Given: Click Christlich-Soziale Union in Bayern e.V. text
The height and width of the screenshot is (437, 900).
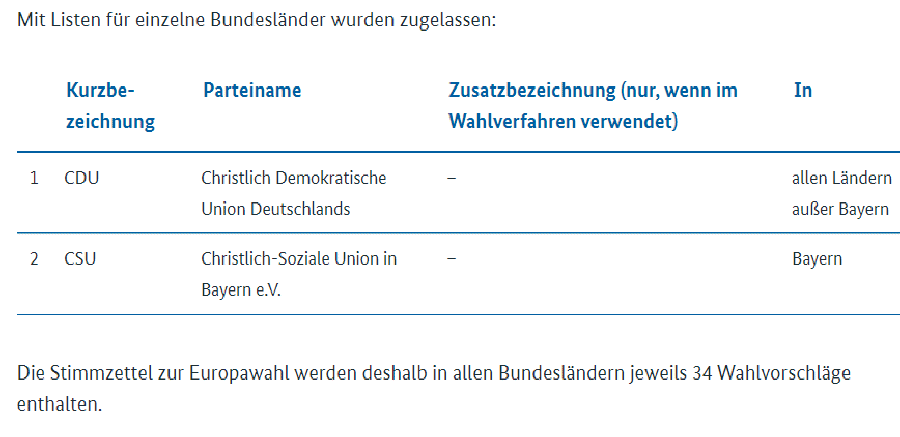Looking at the screenshot, I should 299,274.
